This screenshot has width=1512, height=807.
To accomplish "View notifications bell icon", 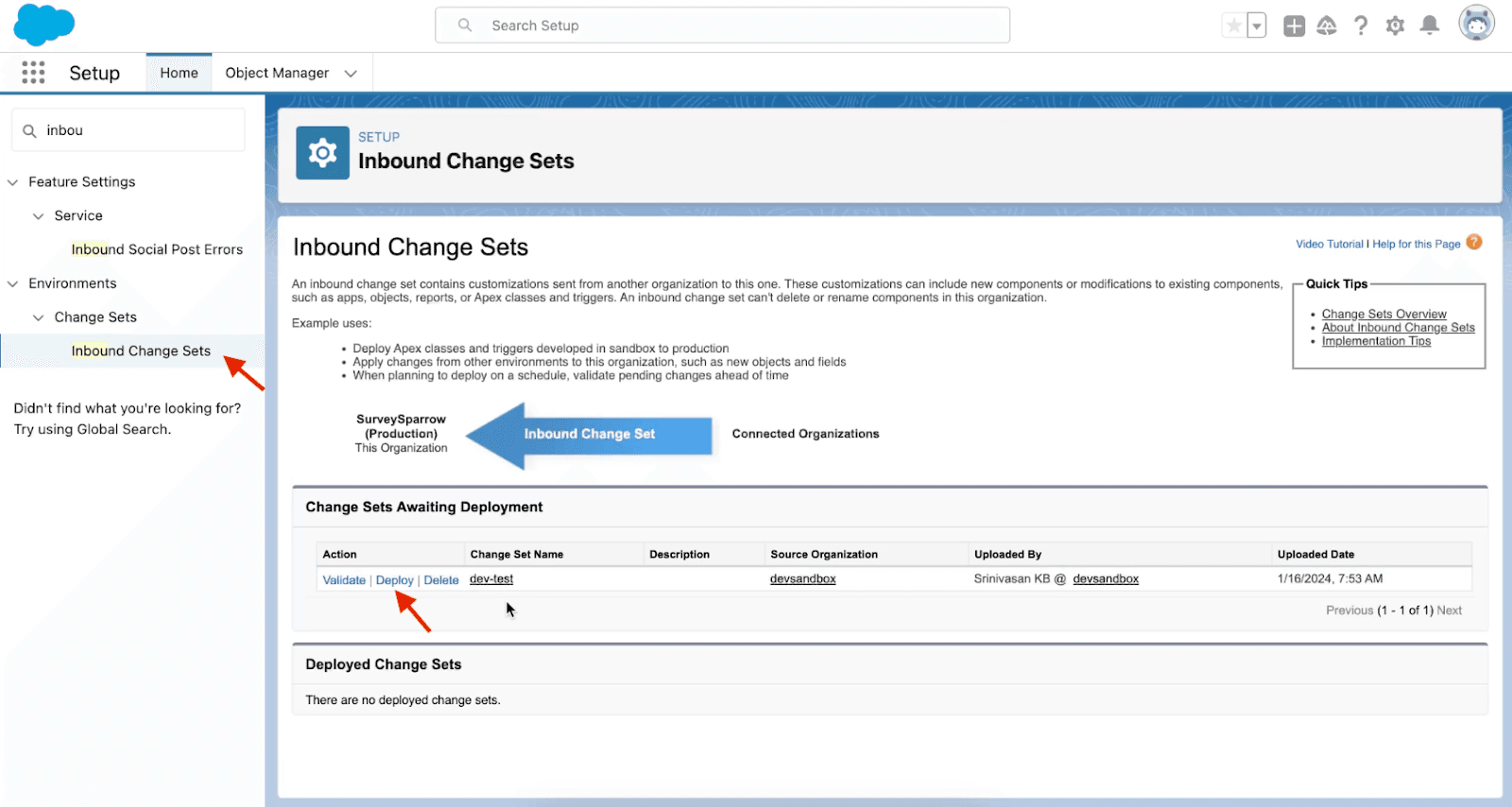I will pos(1430,26).
